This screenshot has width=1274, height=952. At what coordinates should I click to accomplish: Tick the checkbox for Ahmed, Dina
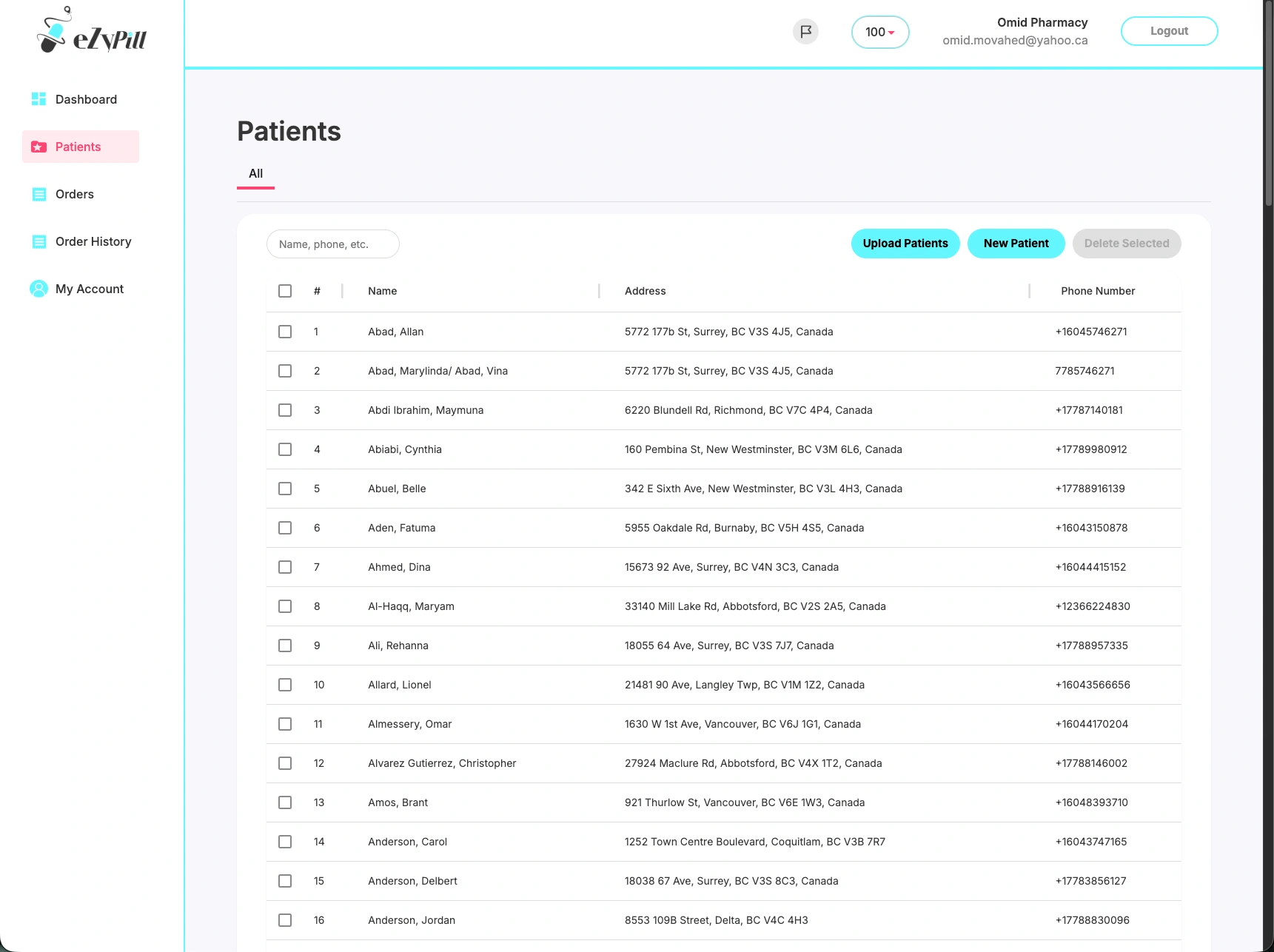pos(285,567)
